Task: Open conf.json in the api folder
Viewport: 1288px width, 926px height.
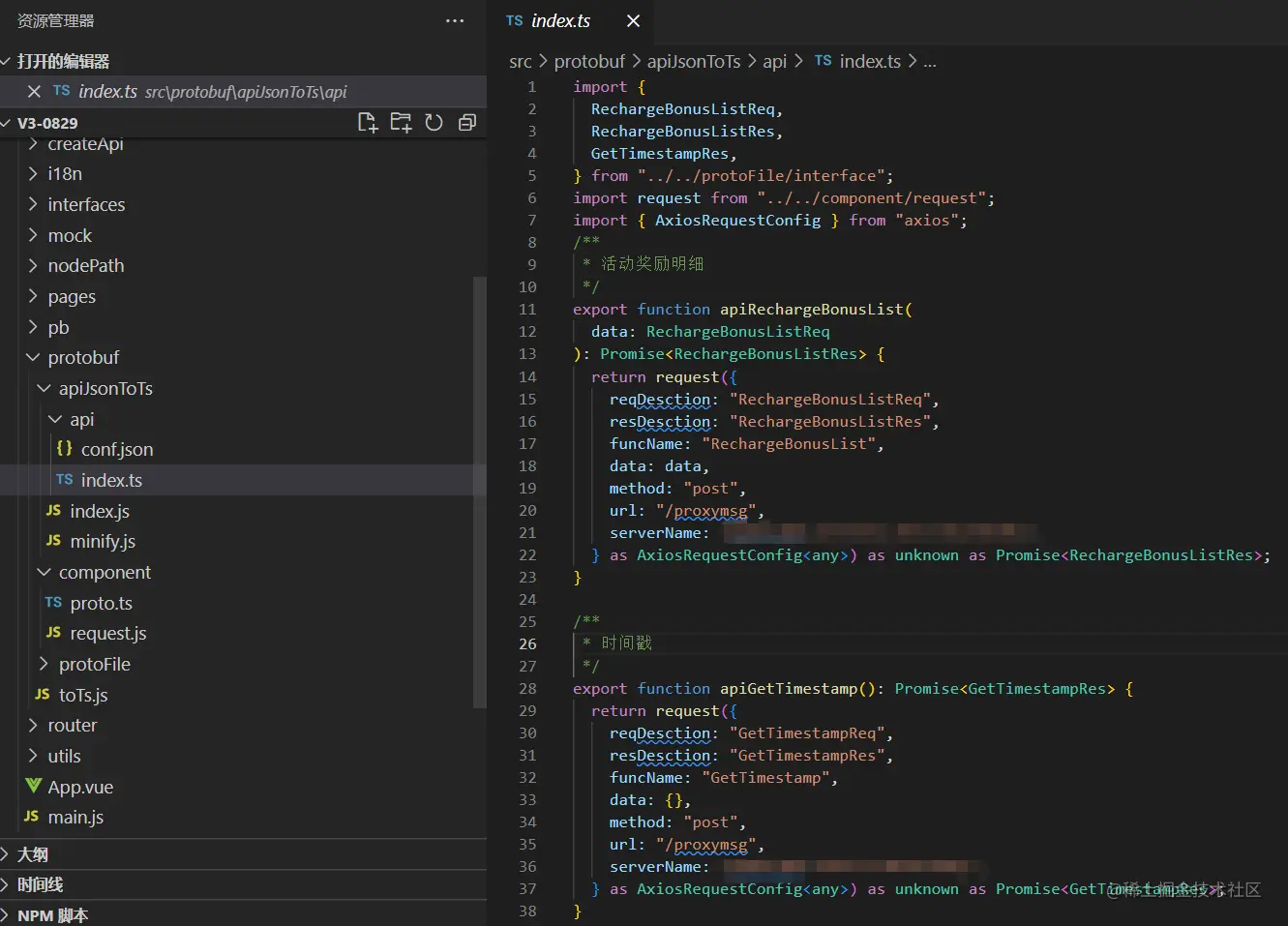Action: [116, 449]
